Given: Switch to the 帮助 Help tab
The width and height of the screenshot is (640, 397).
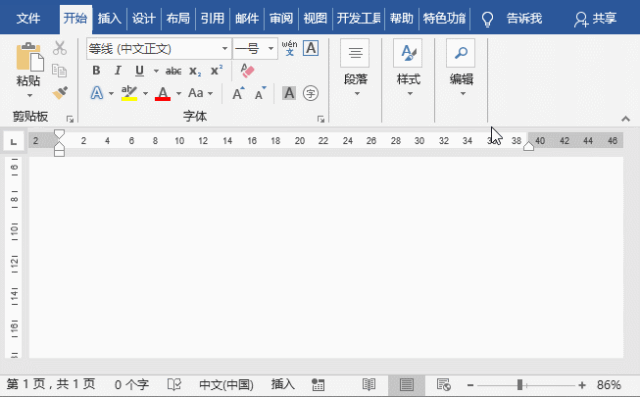Looking at the screenshot, I should coord(402,18).
